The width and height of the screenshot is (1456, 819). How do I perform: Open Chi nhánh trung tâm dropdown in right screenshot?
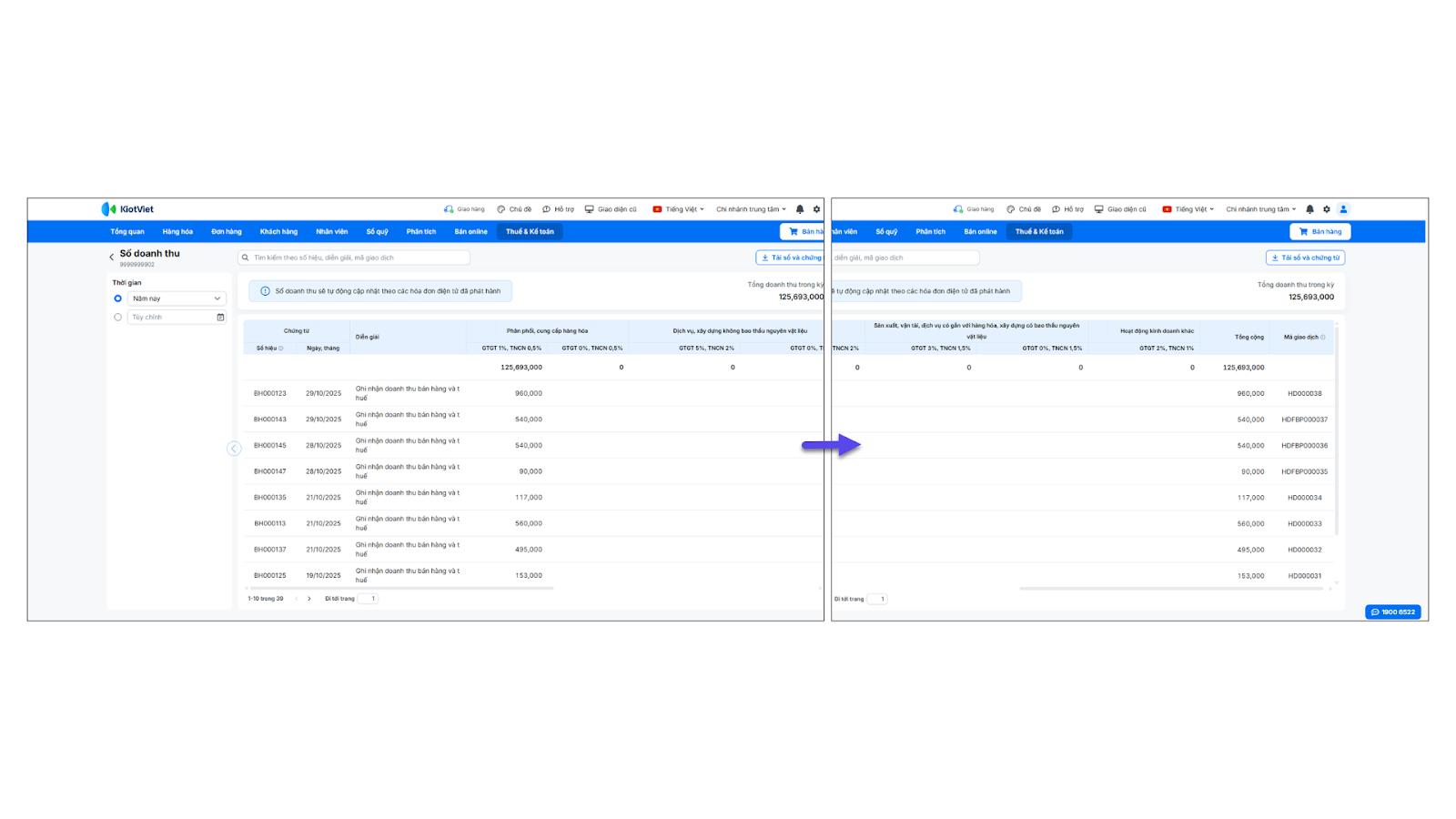(x=1260, y=209)
